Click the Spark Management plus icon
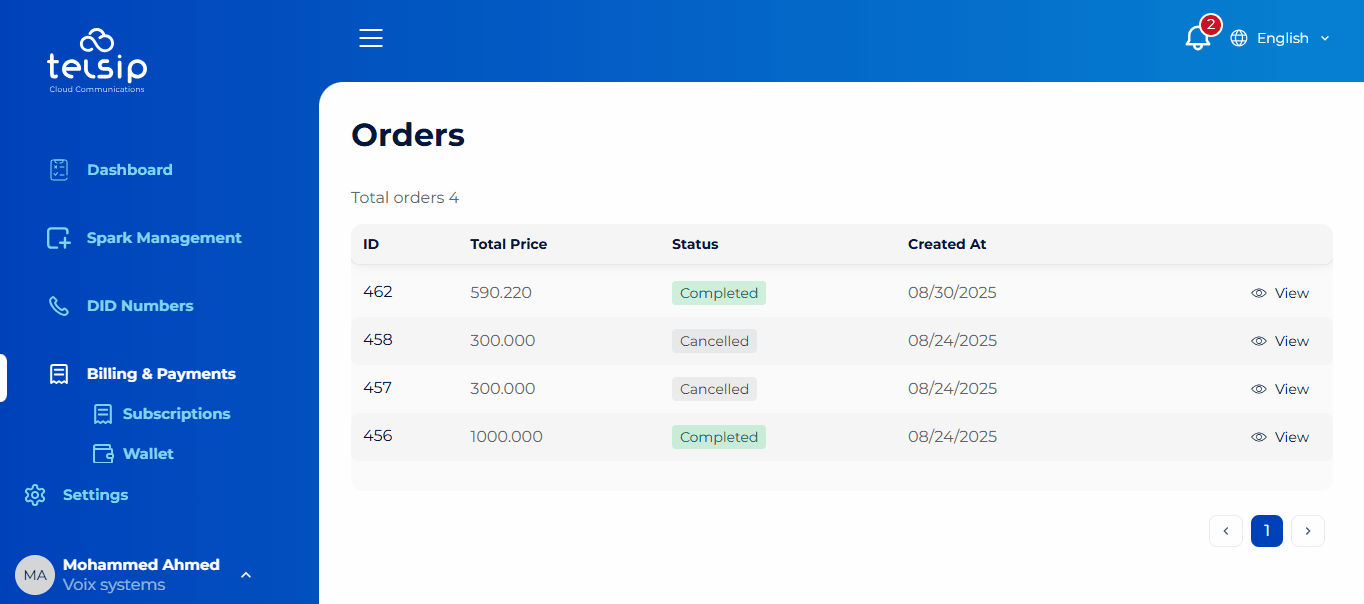Screen dimensions: 1364x604 click(x=59, y=238)
